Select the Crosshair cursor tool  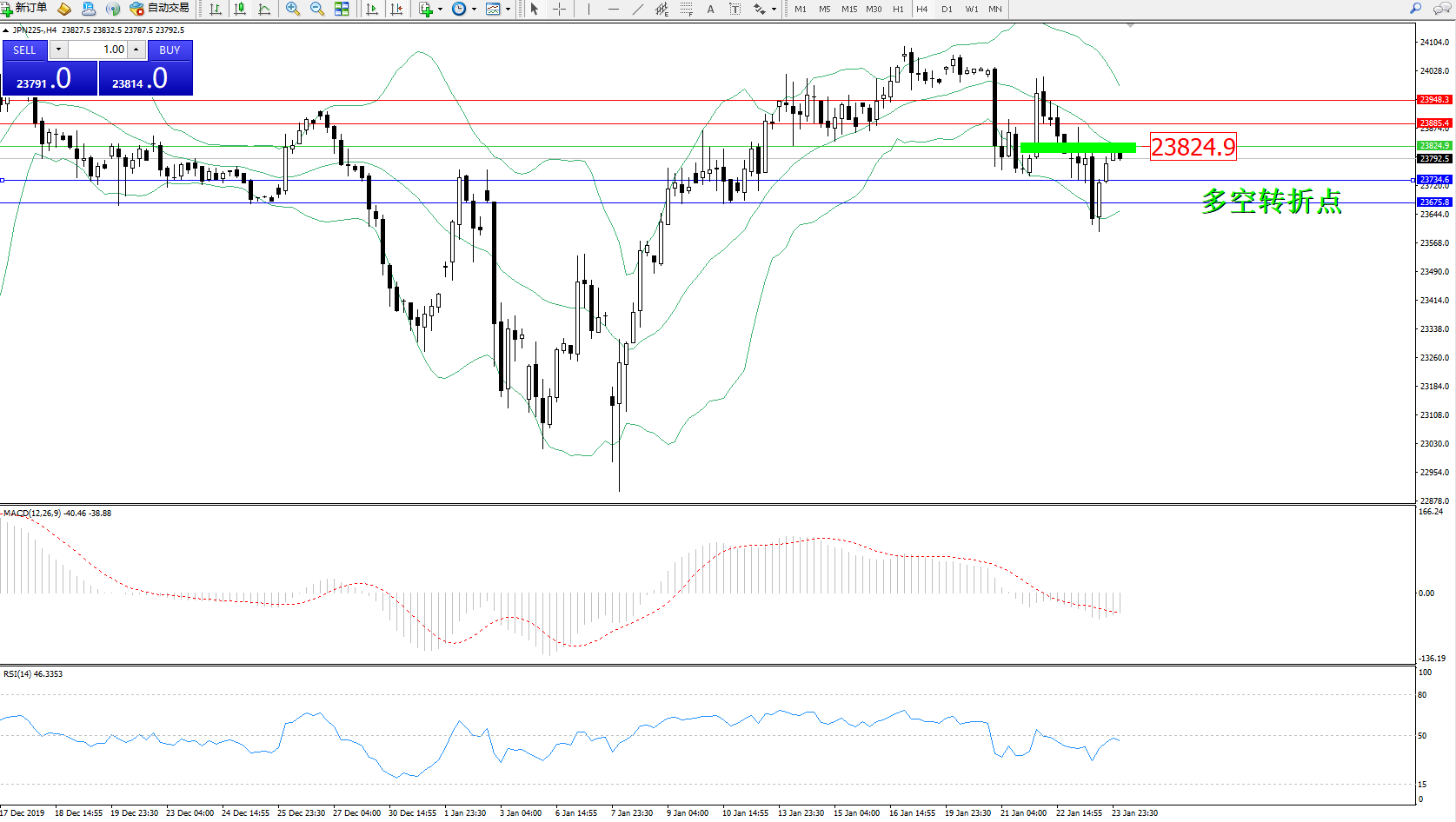pyautogui.click(x=559, y=9)
